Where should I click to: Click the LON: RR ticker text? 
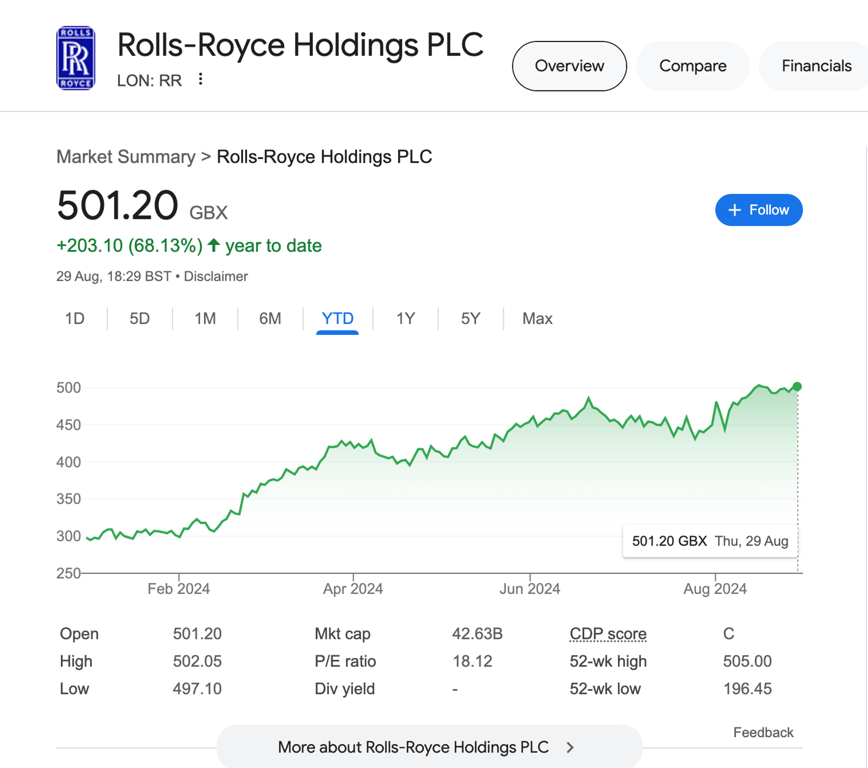(x=149, y=80)
